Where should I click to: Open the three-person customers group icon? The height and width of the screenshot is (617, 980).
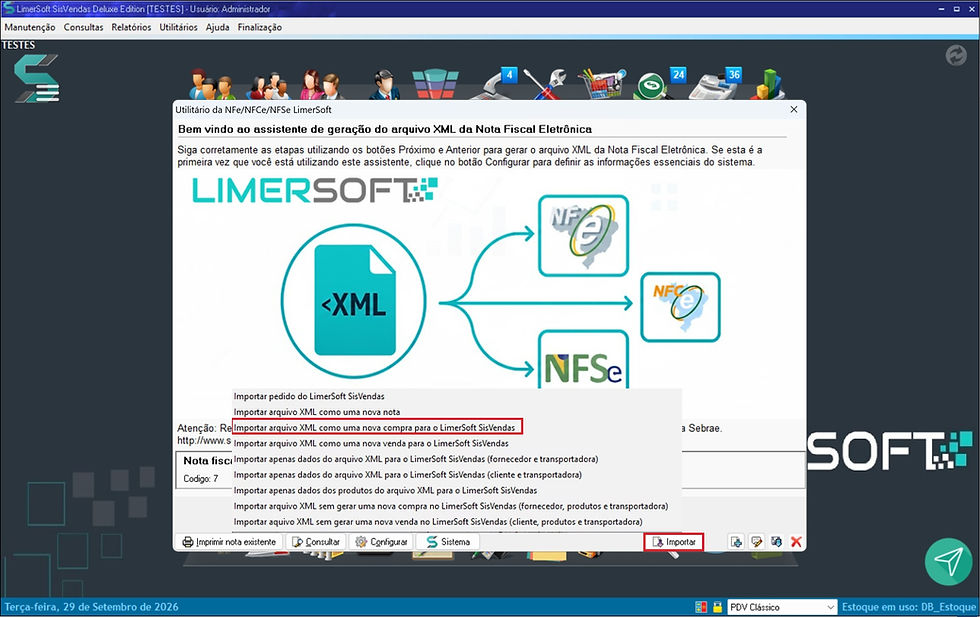[212, 84]
